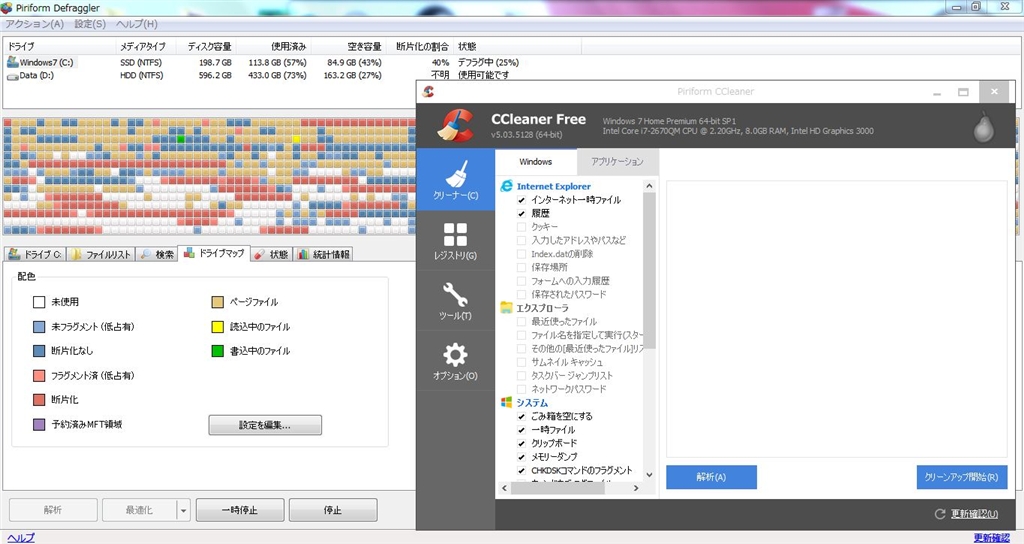The width and height of the screenshot is (1024, 544).
Task: Open the ツール(T) wrench section in CCleaner
Action: tap(455, 300)
